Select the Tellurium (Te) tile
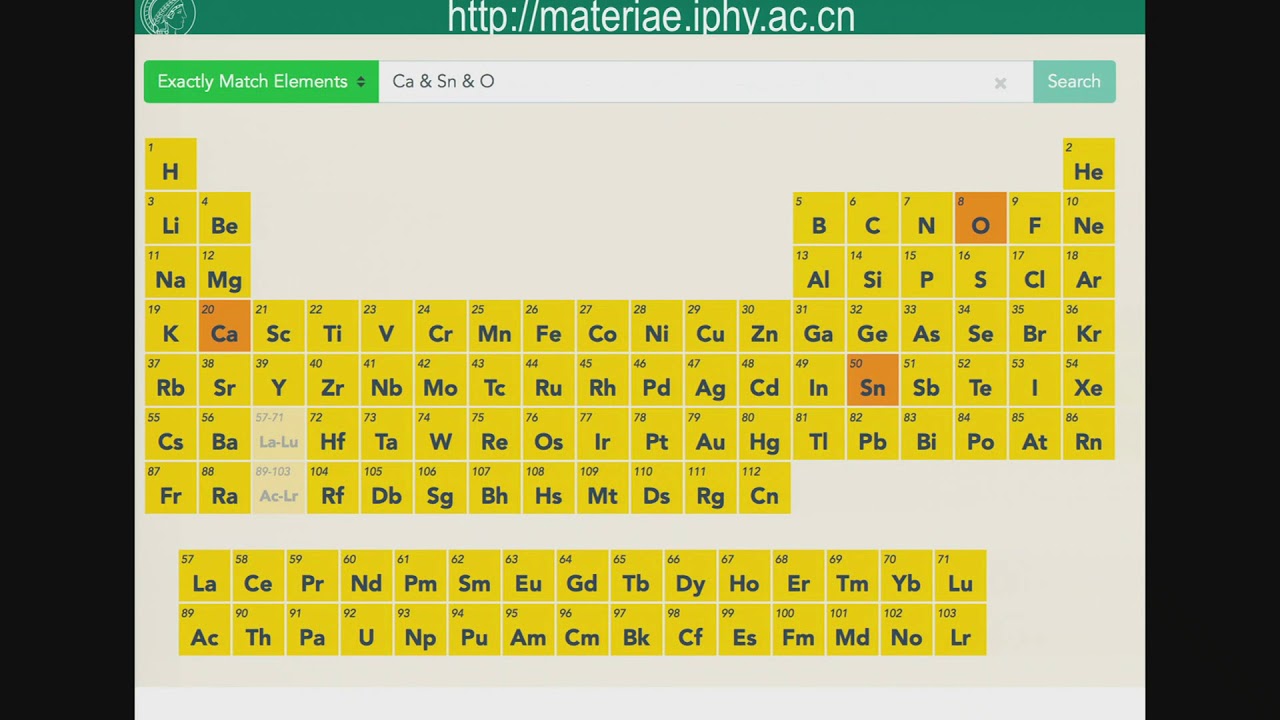This screenshot has width=1280, height=720. 981,380
